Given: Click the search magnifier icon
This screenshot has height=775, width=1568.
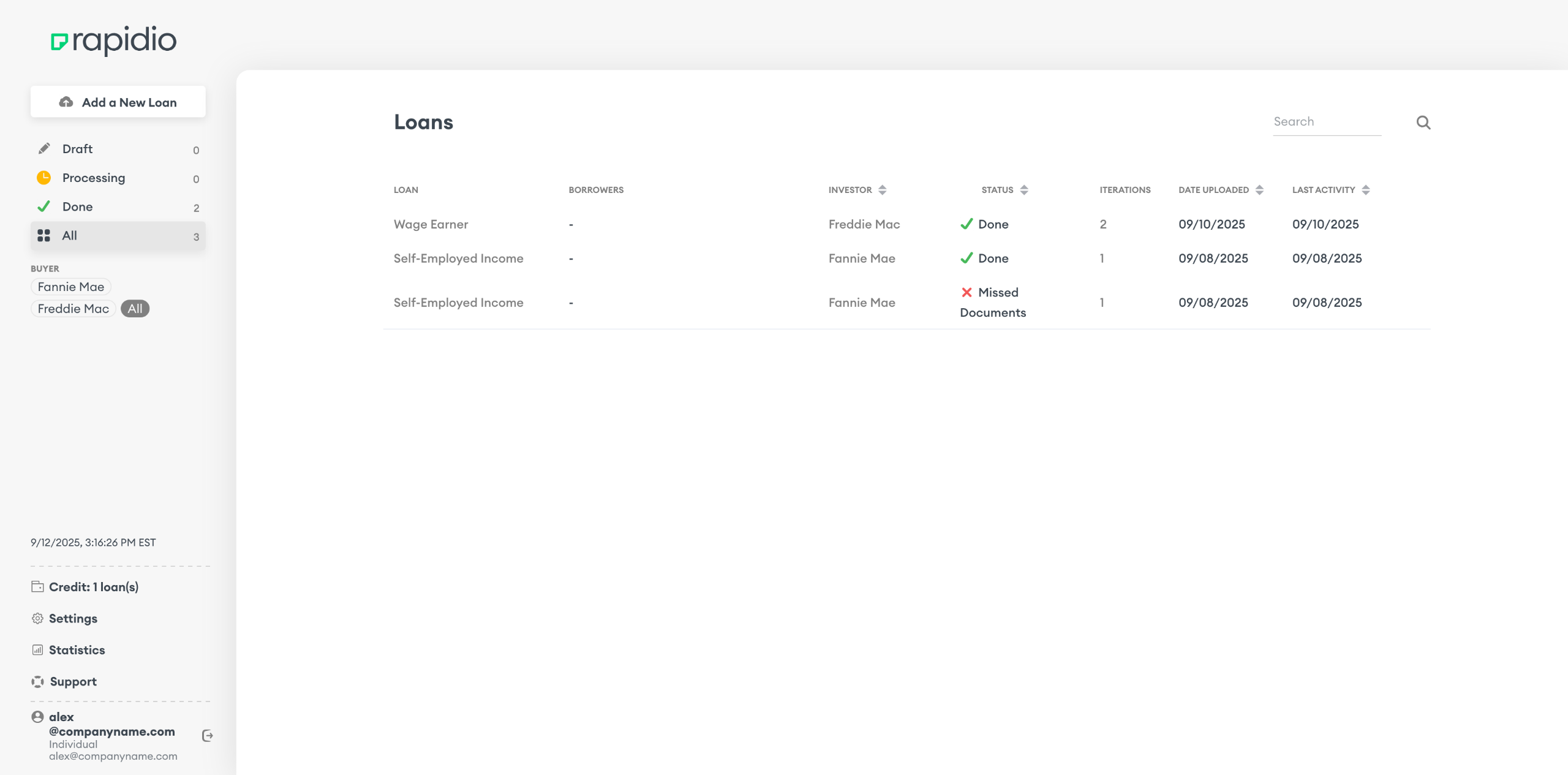Looking at the screenshot, I should (x=1423, y=123).
